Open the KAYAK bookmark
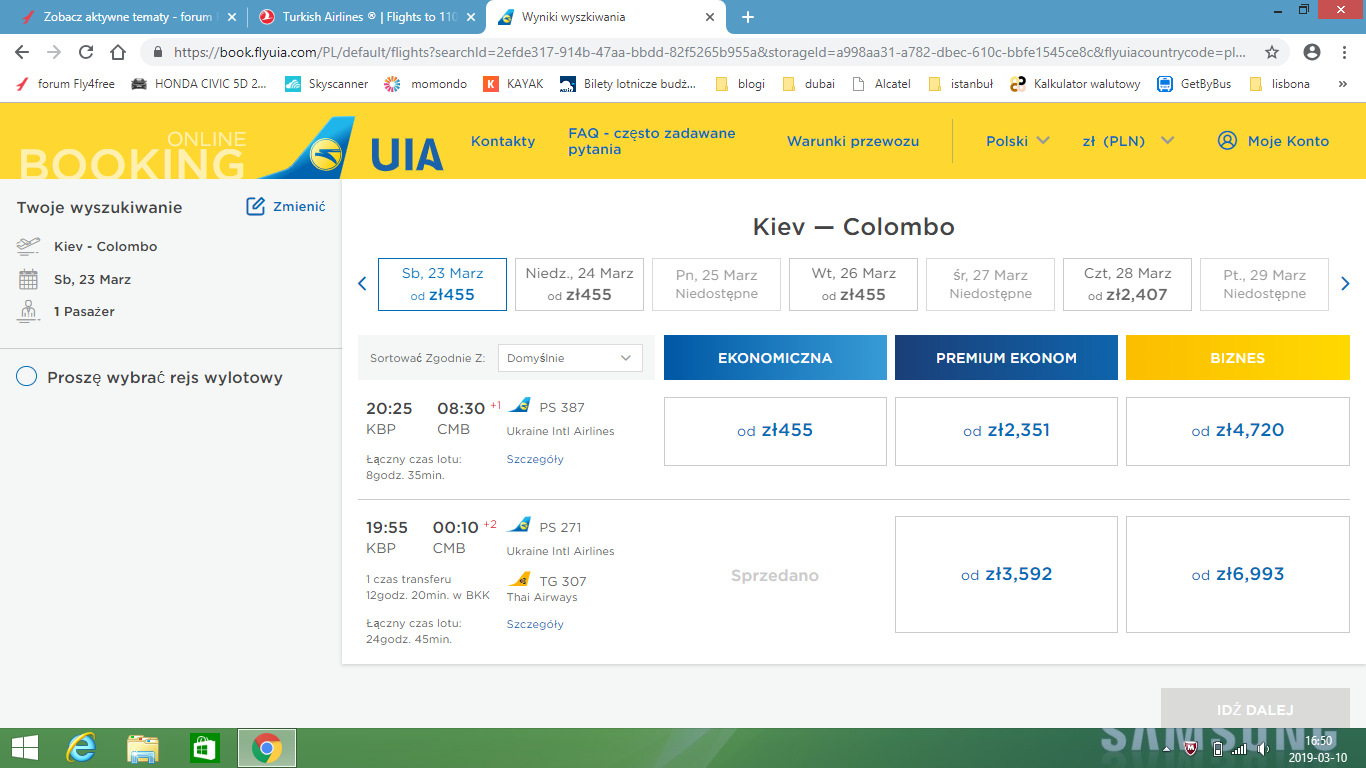1366x768 pixels. click(x=513, y=84)
